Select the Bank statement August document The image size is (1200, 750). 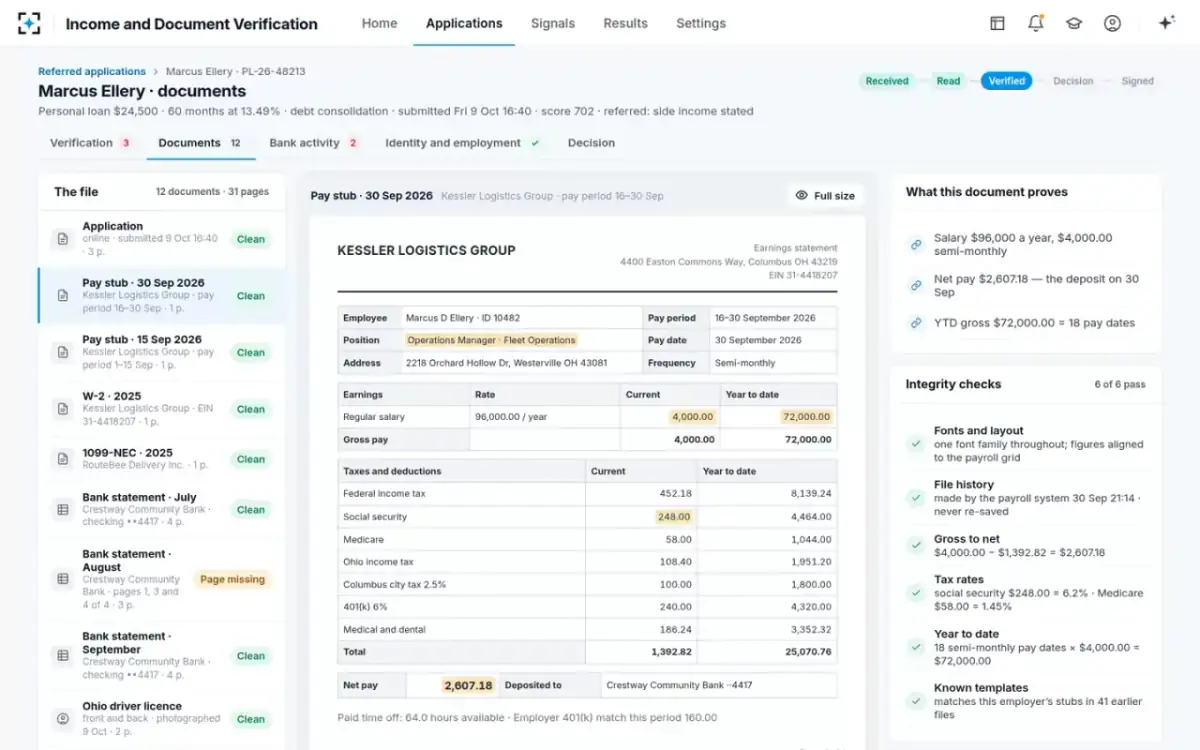(162, 579)
